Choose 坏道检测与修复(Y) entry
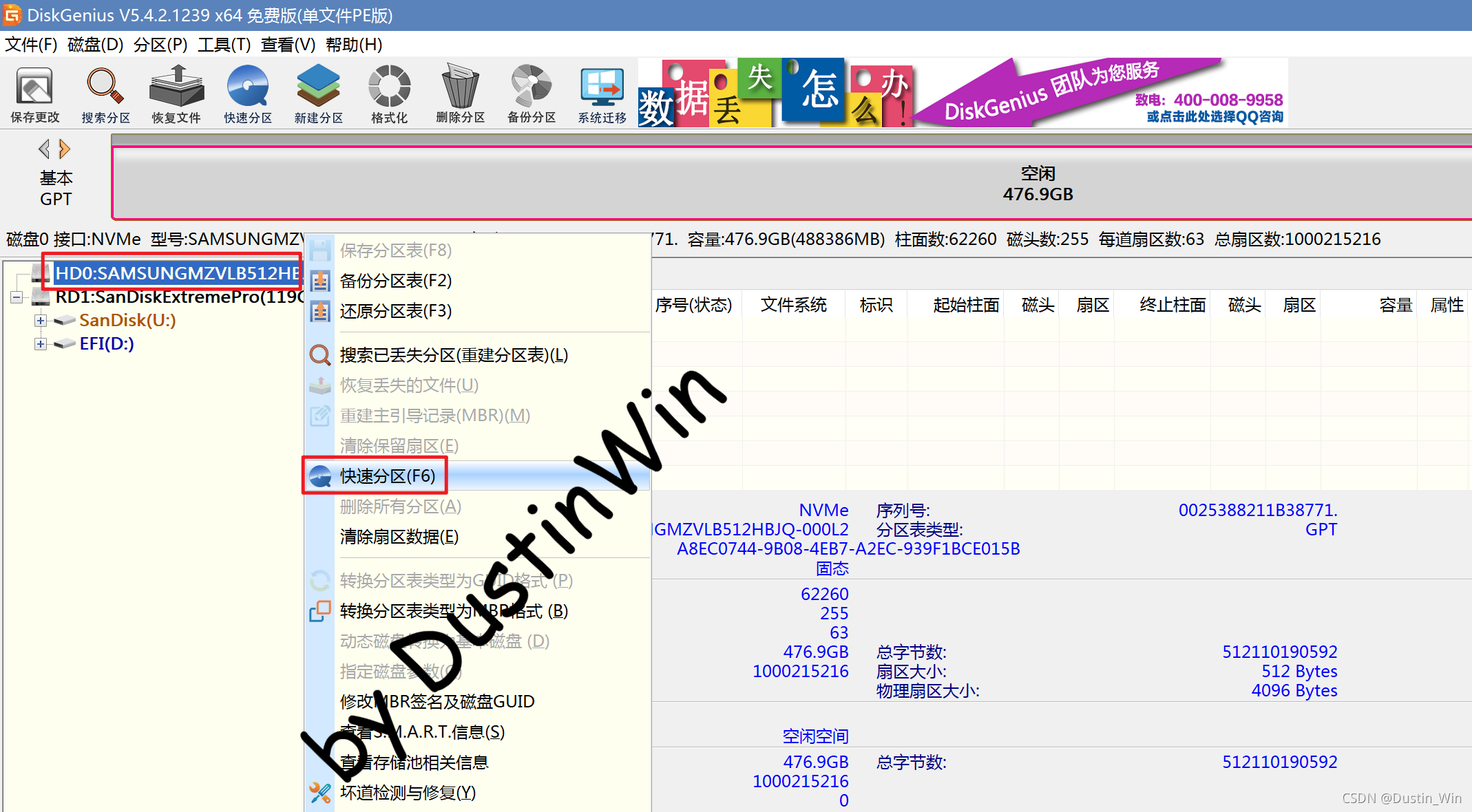1472x812 pixels. coord(478,793)
